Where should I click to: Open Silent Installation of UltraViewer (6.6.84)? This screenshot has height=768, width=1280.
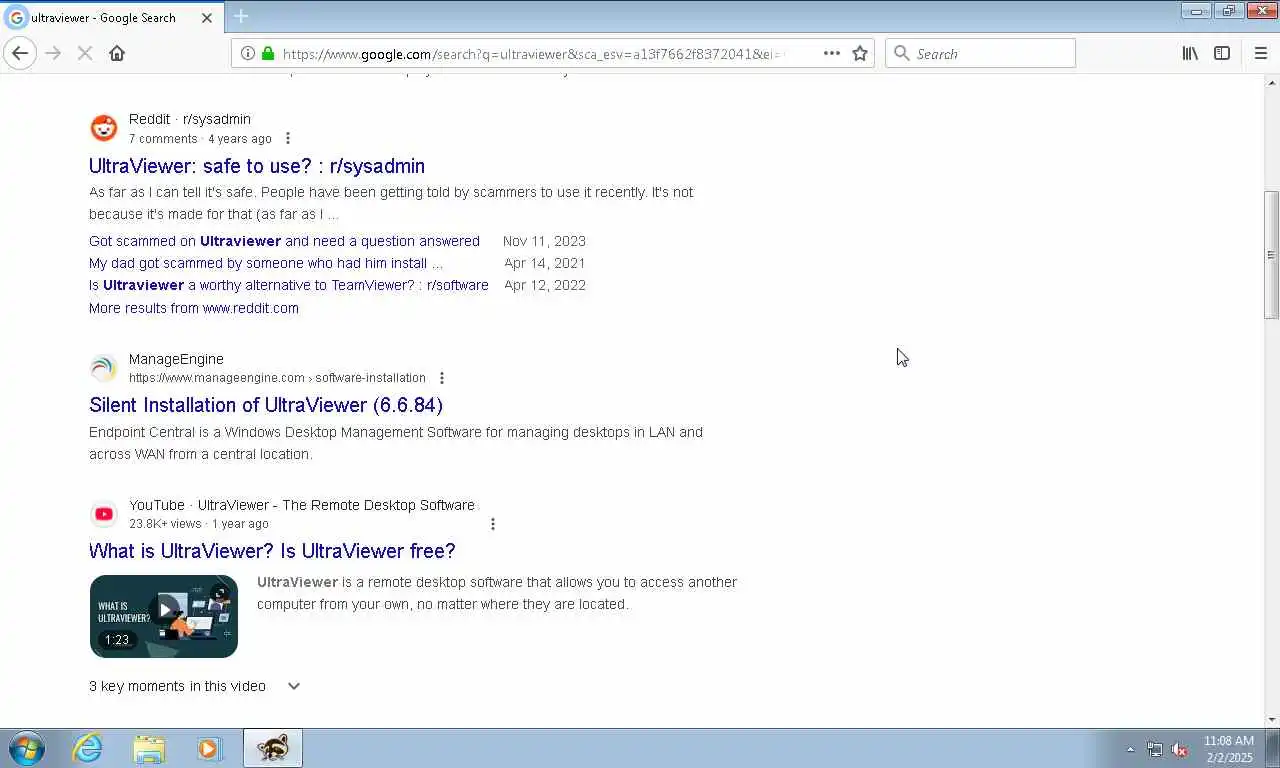266,405
